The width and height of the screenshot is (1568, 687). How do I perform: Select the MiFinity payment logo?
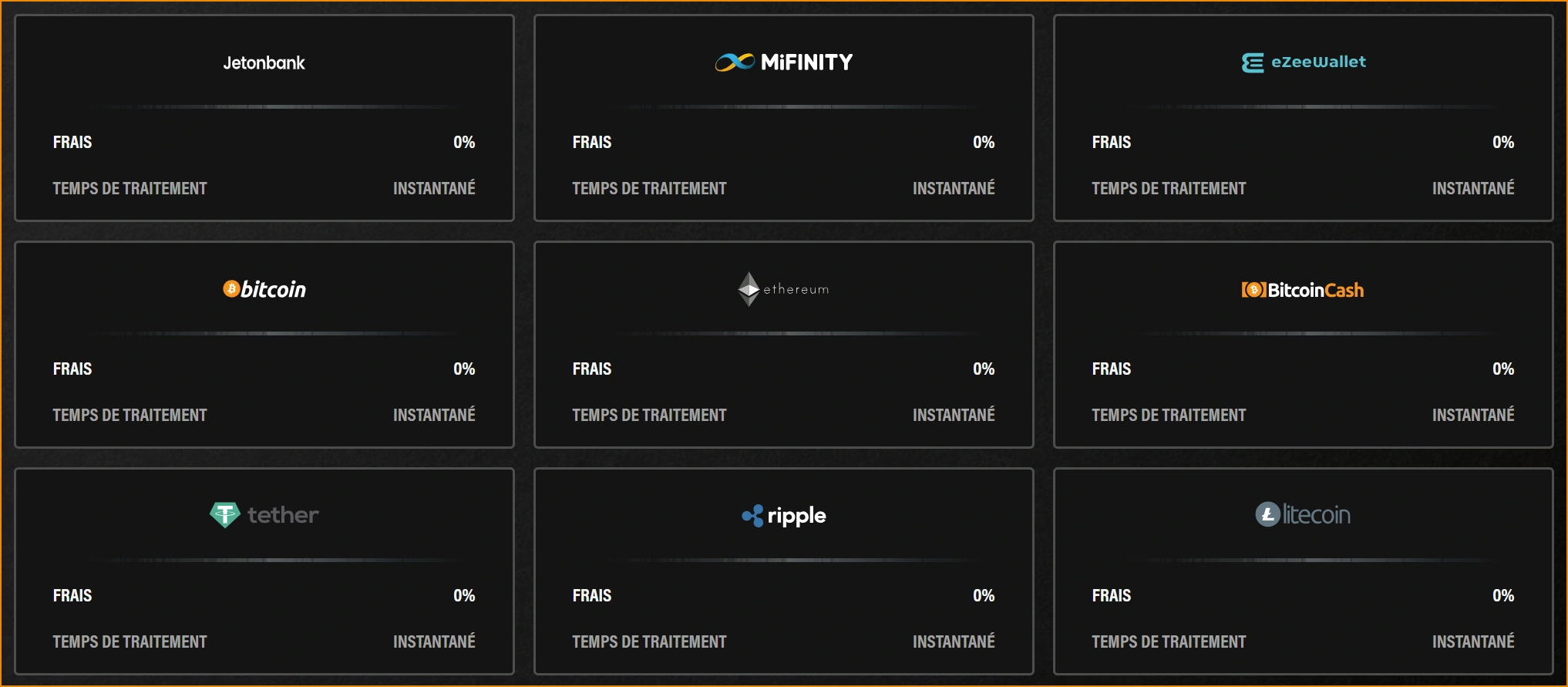click(x=783, y=62)
